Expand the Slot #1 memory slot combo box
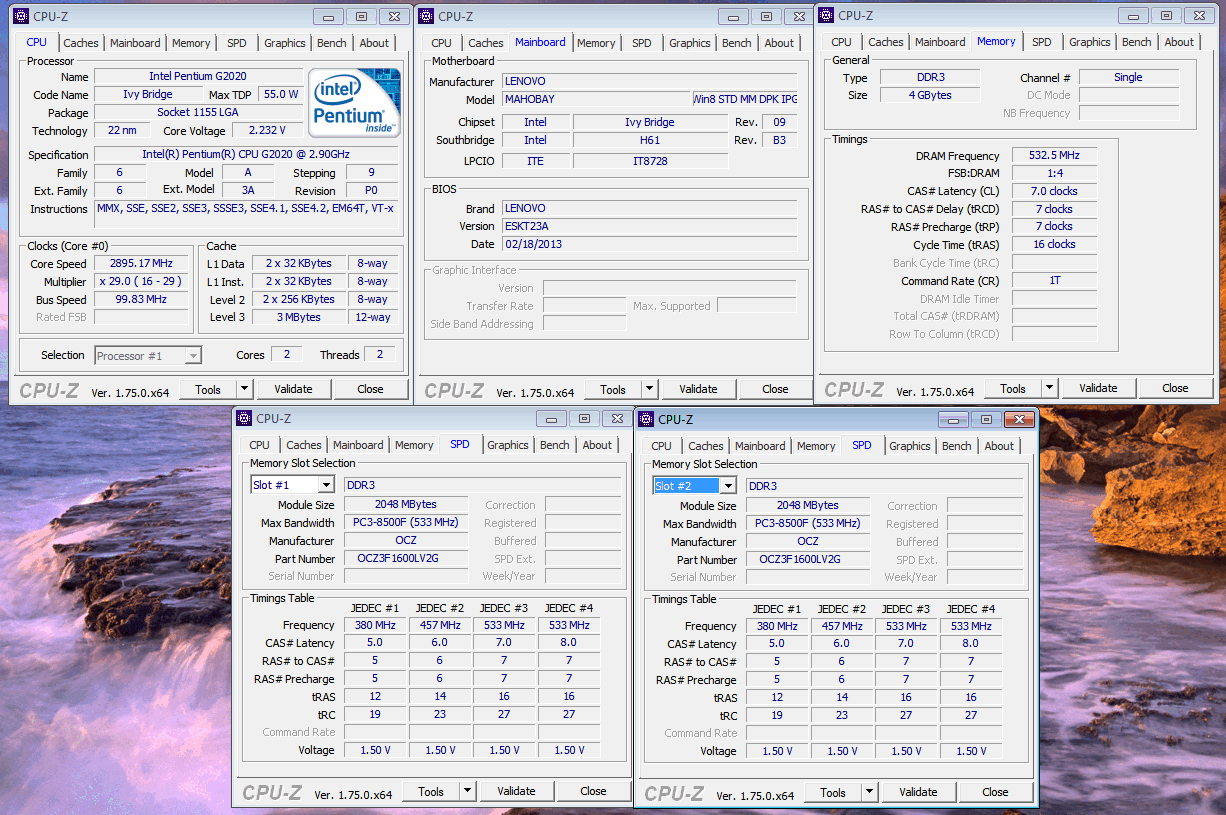The width and height of the screenshot is (1226, 815). click(x=326, y=485)
